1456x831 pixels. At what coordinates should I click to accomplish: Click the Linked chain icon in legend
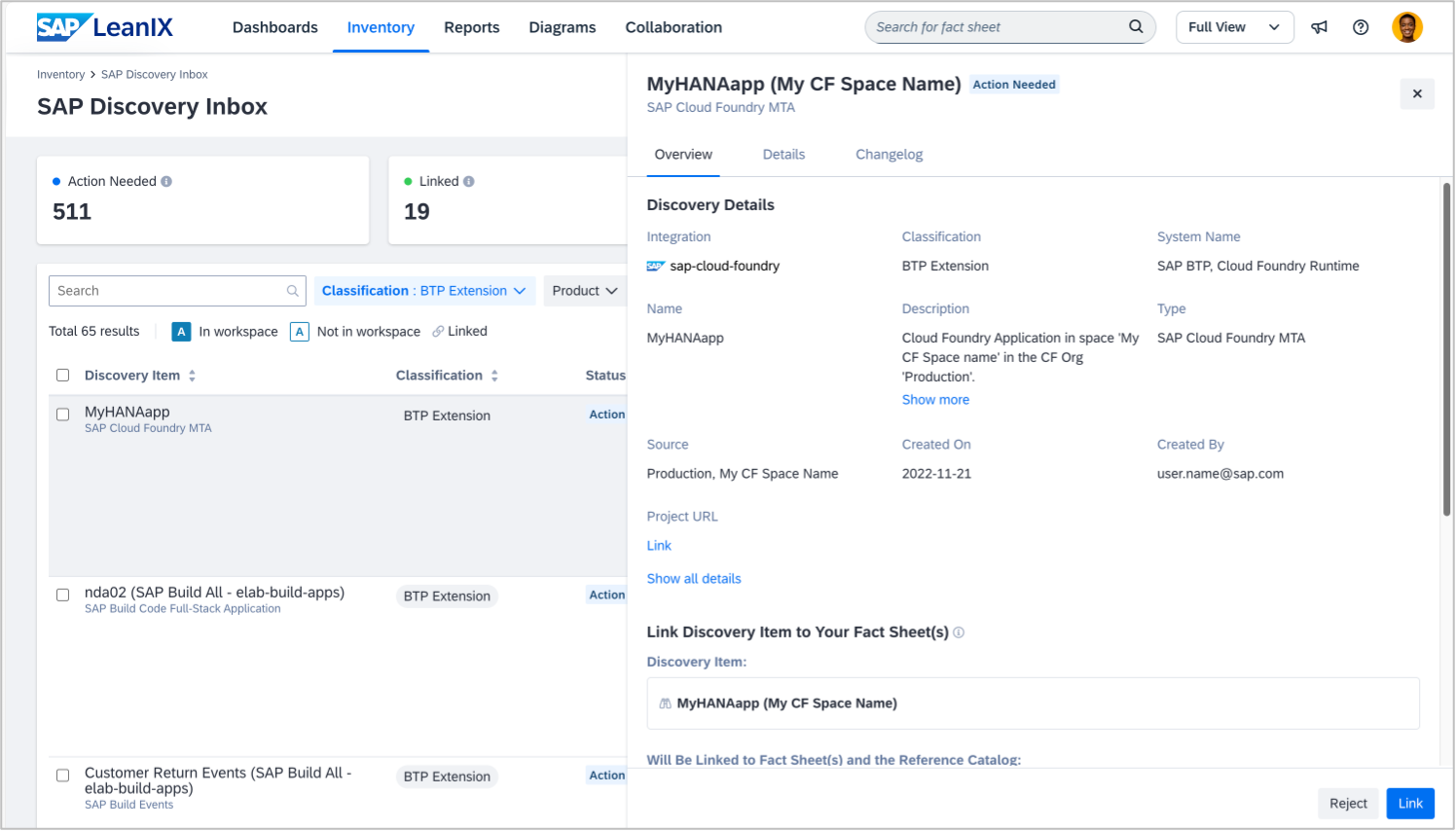[x=438, y=332]
